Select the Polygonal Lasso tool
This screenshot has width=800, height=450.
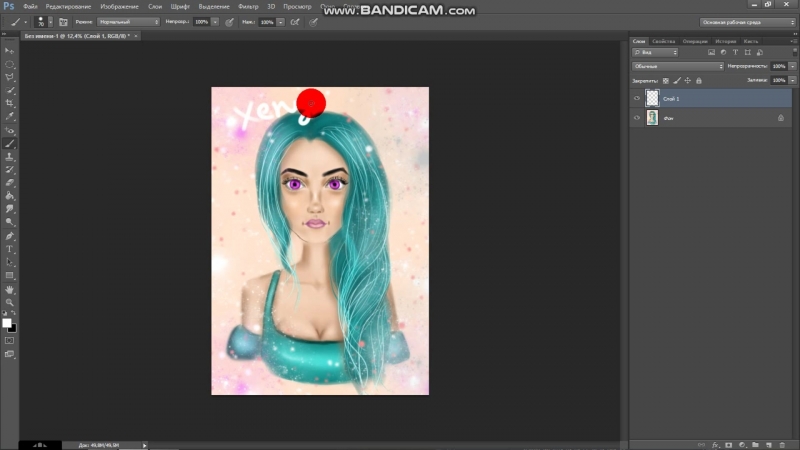pos(9,77)
